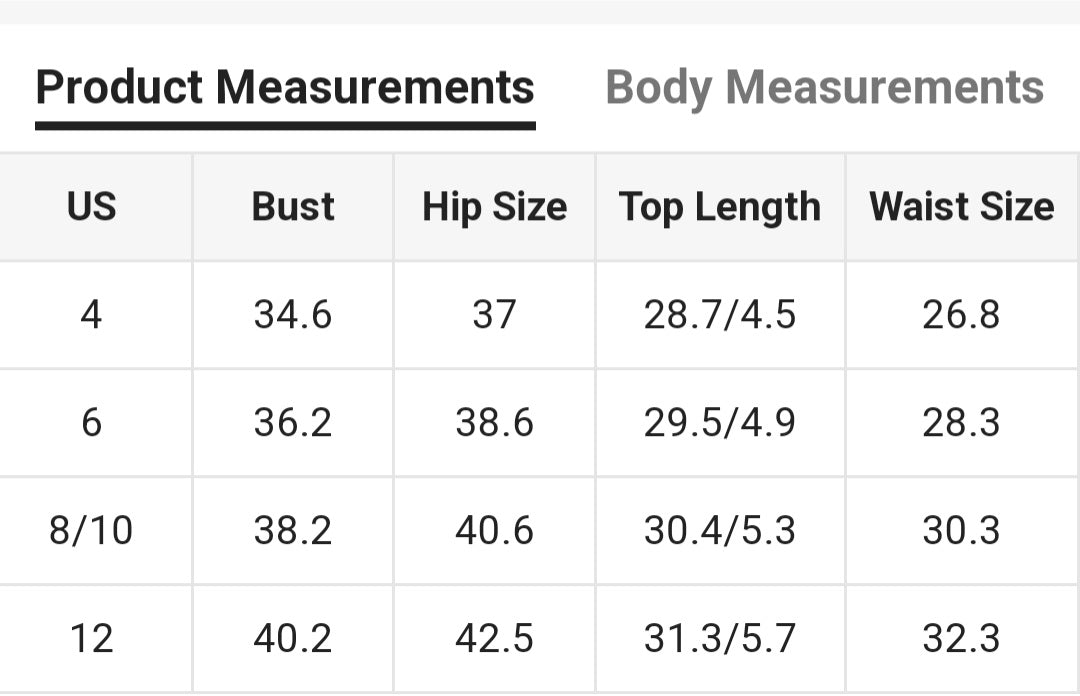Screen dimensions: 1080x696
Task: Click the Hip Size column header
Action: [494, 207]
